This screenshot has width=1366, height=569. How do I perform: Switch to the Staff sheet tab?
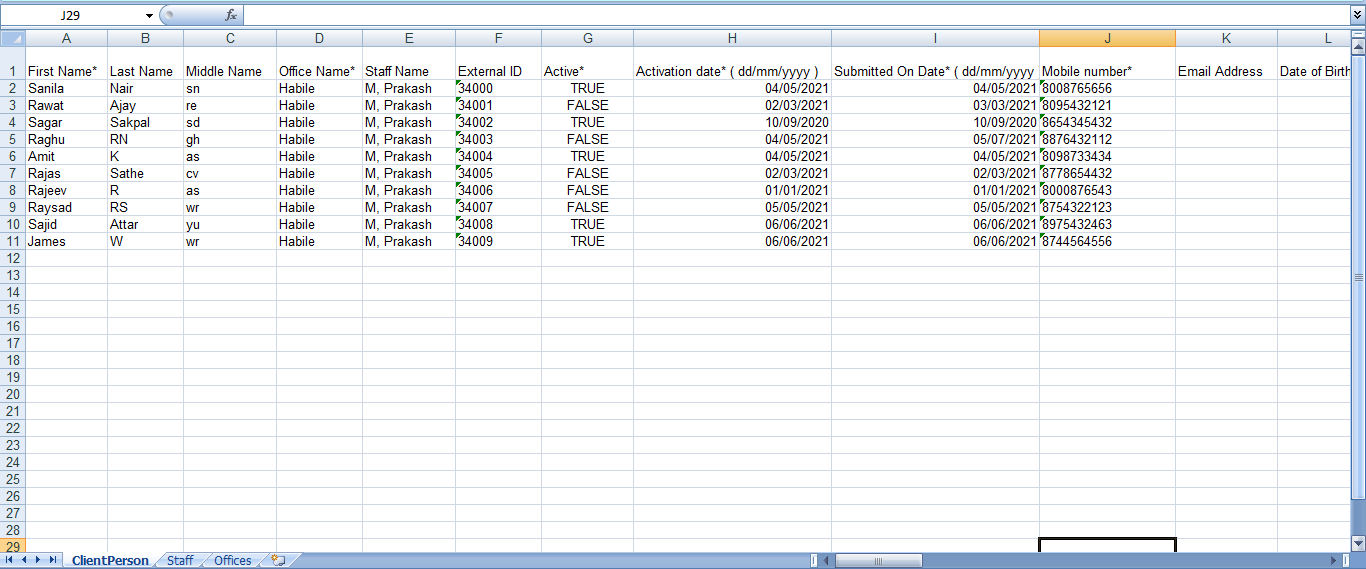tap(180, 561)
